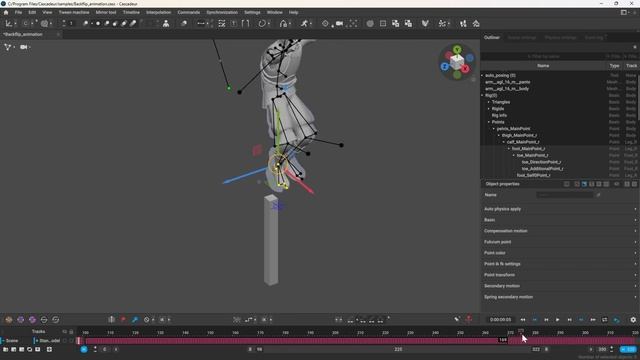The width and height of the screenshot is (640, 360).
Task: Jump to first frame with rewind button
Action: 523,320
